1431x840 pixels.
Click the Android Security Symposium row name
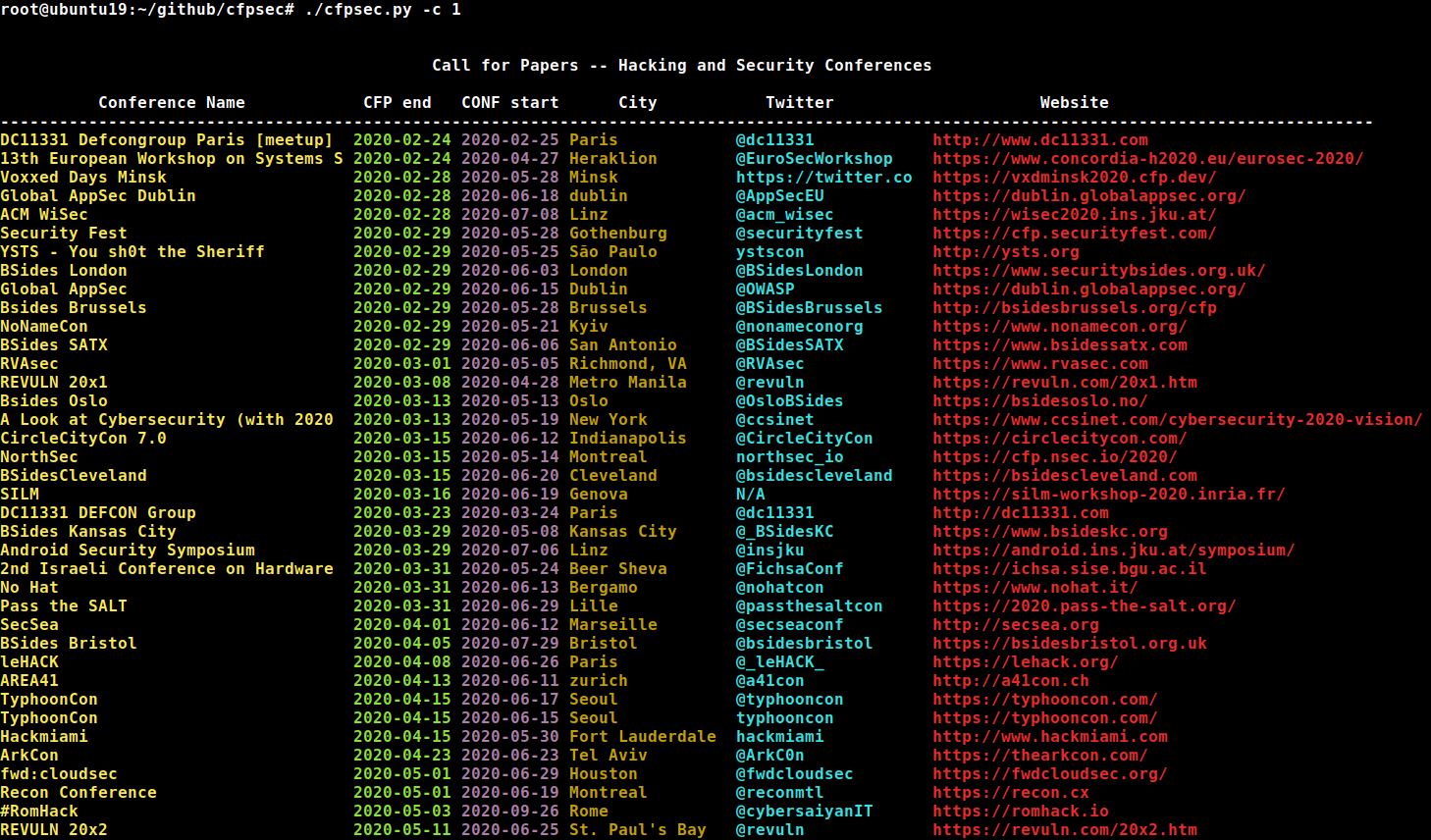pos(128,550)
